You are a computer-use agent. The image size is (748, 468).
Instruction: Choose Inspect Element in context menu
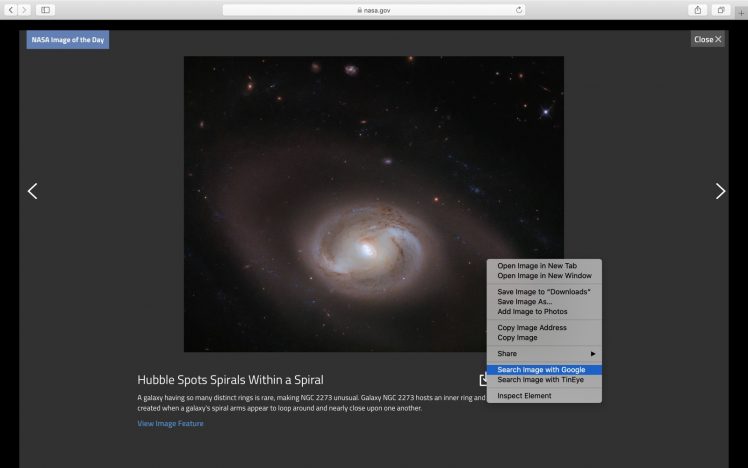click(x=524, y=396)
